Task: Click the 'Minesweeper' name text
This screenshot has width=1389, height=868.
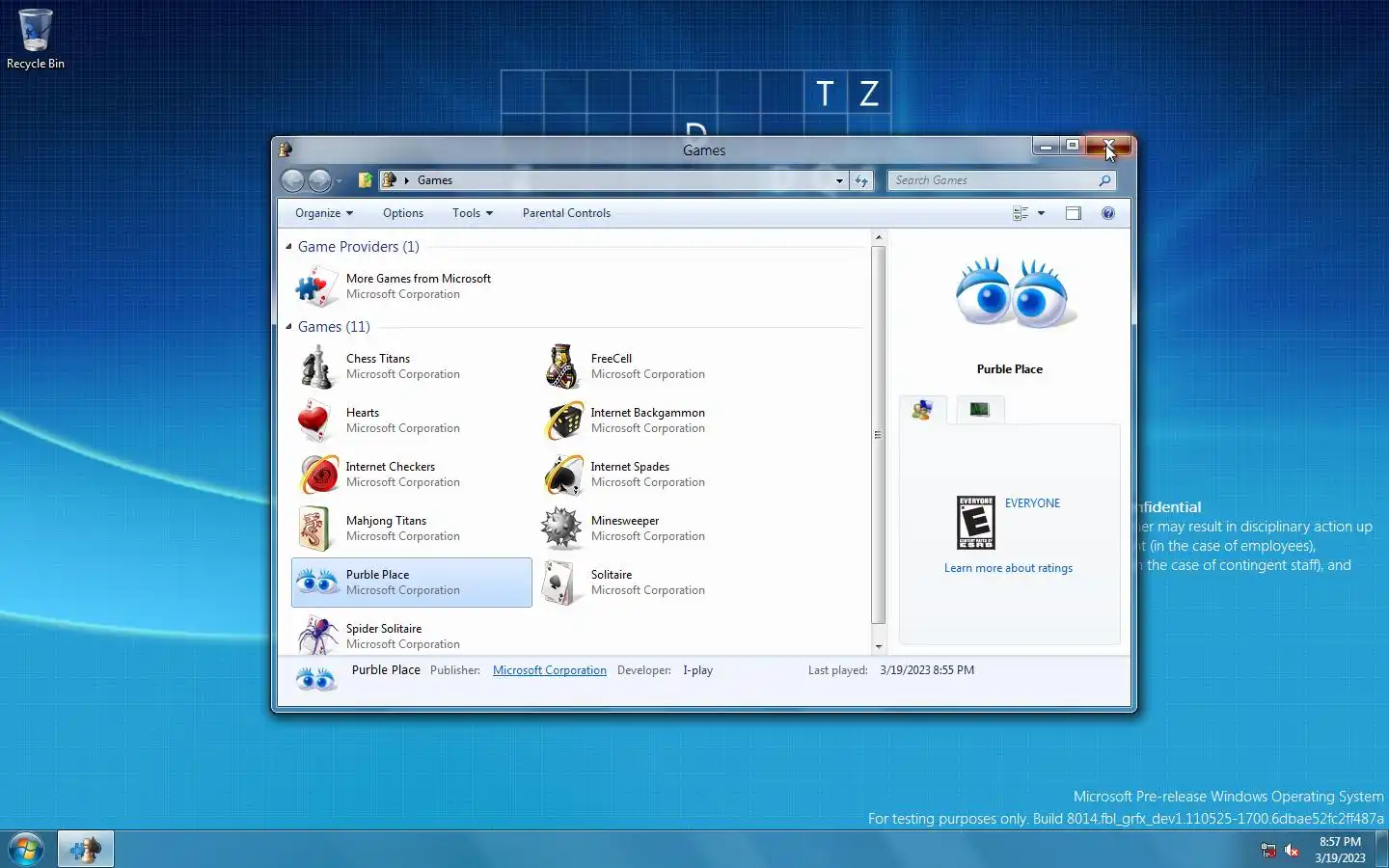Action: tap(625, 521)
